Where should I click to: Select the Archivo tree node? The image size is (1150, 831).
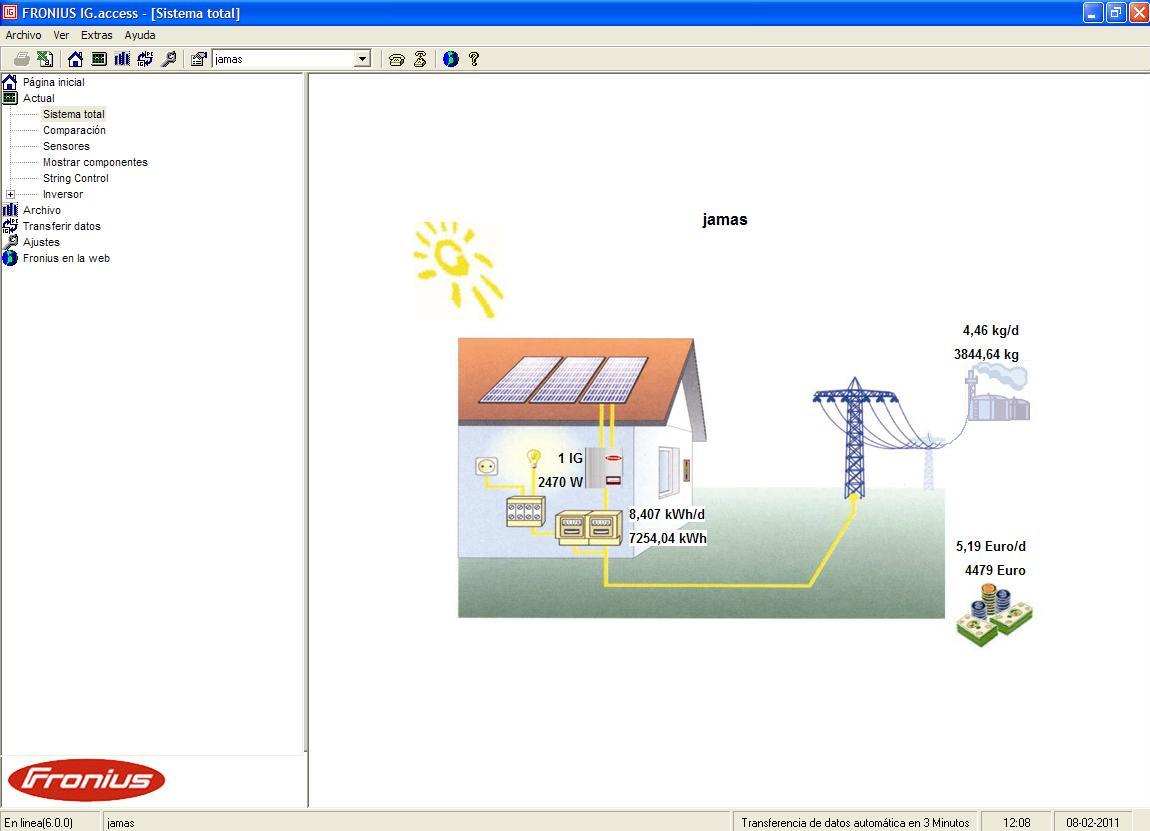(x=42, y=211)
